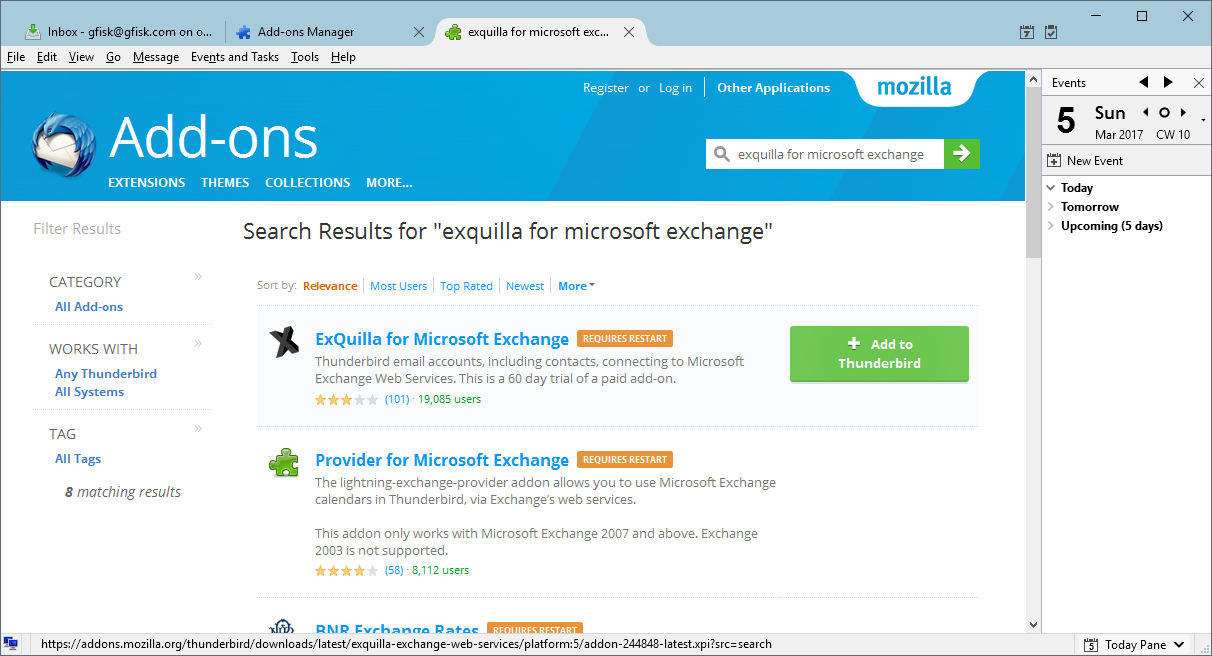Jump to today using the circle icon
The image size is (1212, 656).
[x=1164, y=113]
